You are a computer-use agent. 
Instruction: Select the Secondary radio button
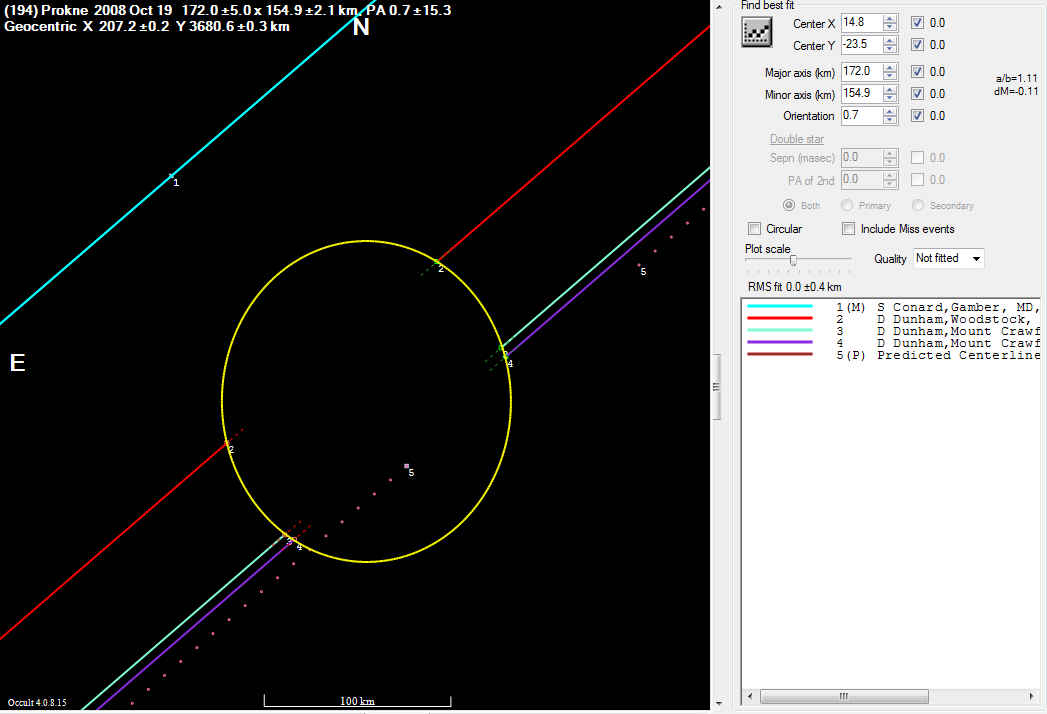[x=918, y=205]
